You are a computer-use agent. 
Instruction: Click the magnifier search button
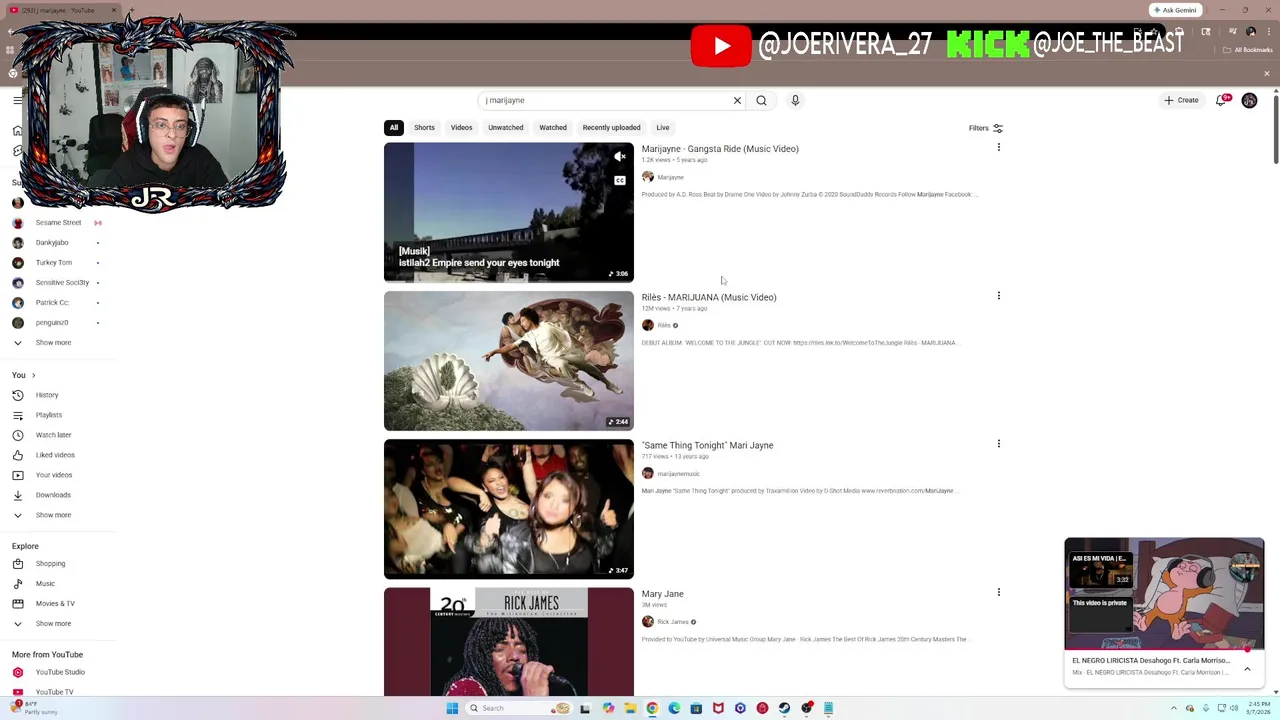coord(761,100)
